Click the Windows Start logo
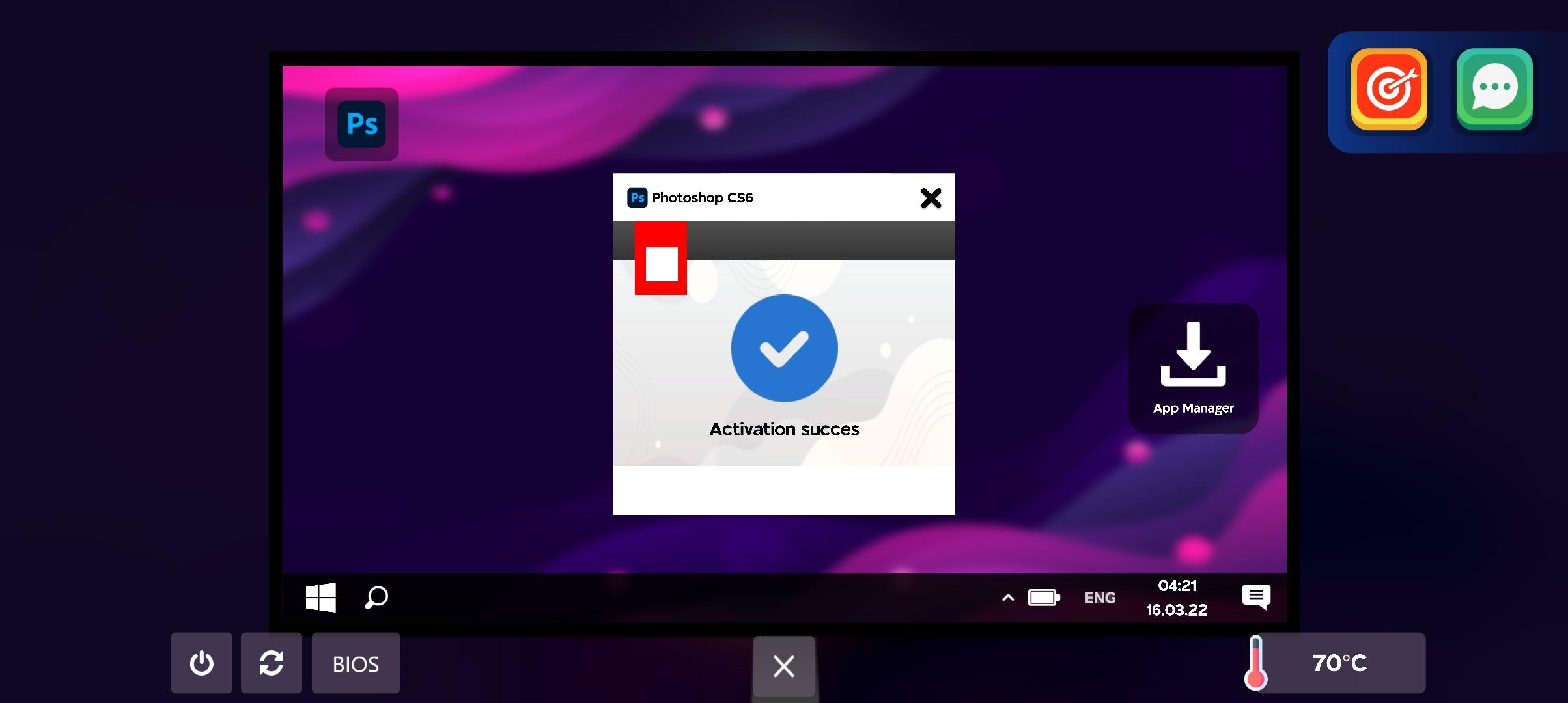This screenshot has height=703, width=1568. coord(321,598)
